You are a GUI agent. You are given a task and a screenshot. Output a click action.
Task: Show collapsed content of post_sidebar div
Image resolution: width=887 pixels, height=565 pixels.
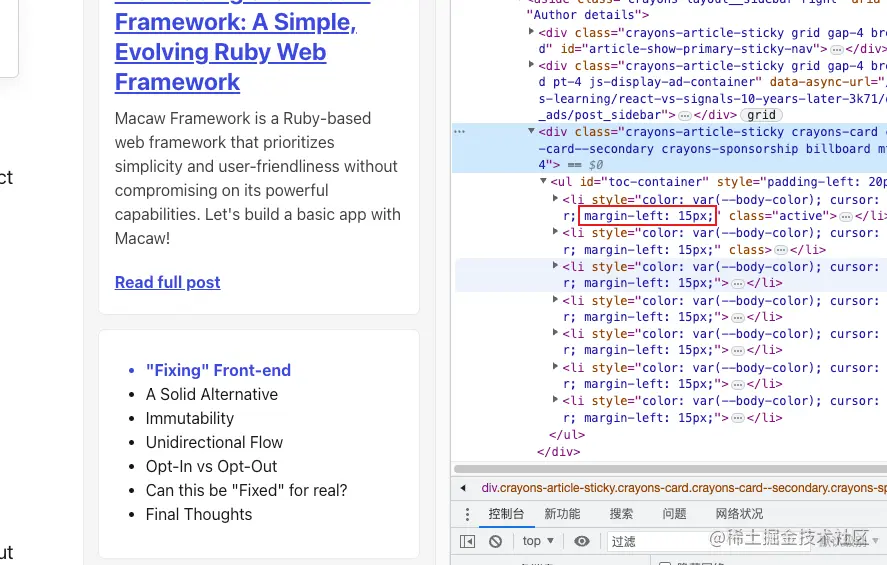tap(684, 115)
